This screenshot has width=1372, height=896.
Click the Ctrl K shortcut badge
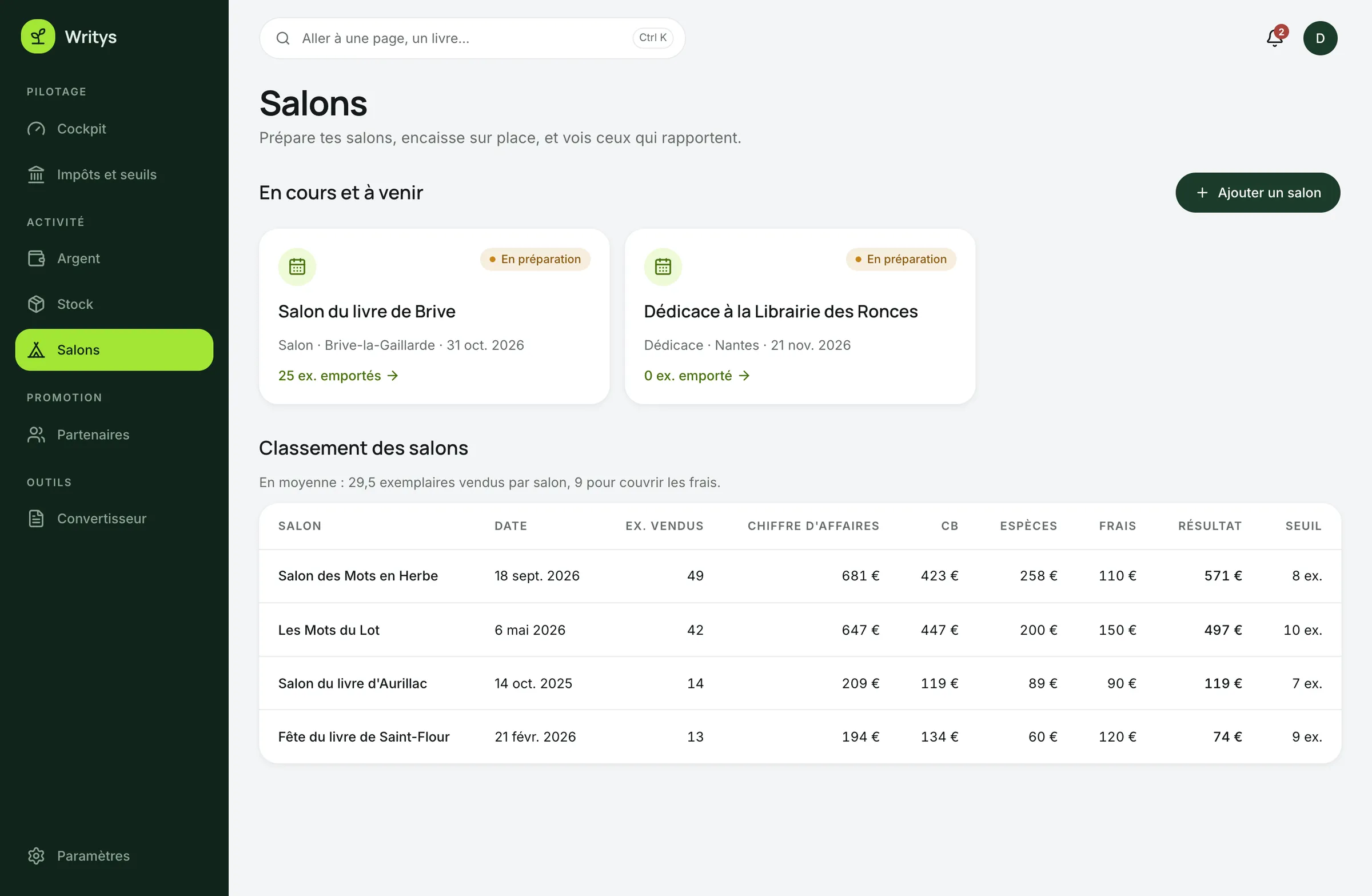653,38
